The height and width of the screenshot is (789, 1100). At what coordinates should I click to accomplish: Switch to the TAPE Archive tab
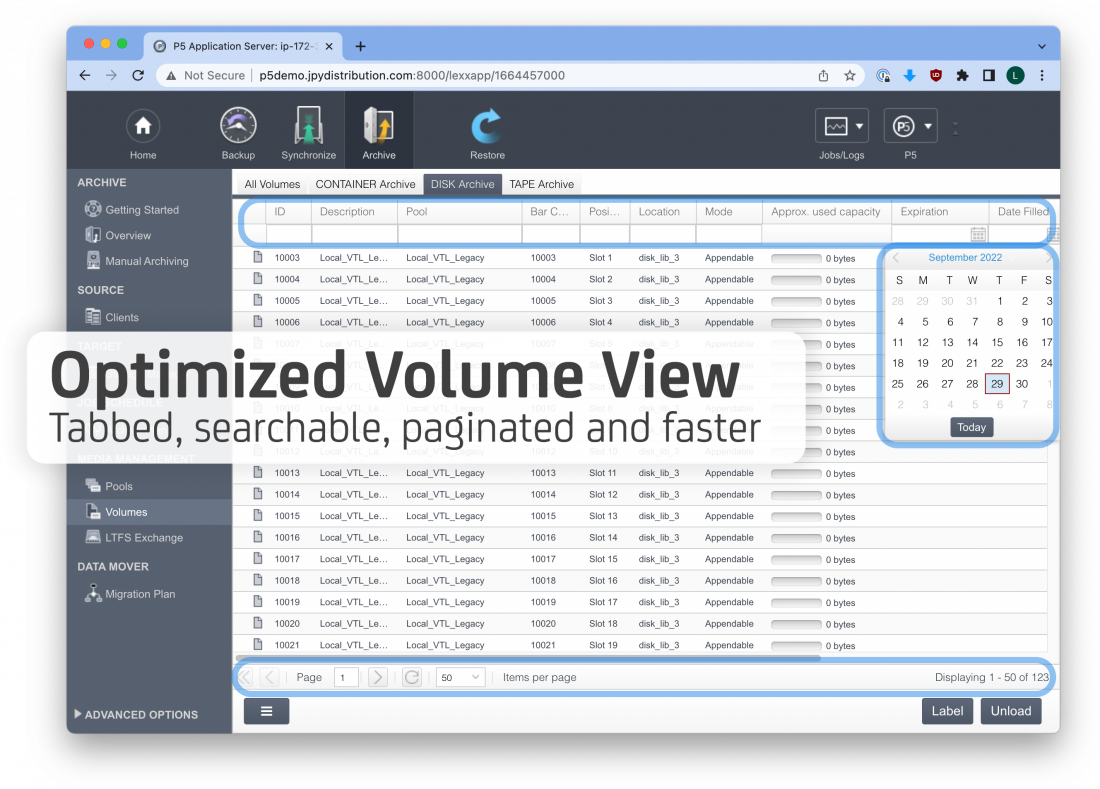point(541,184)
